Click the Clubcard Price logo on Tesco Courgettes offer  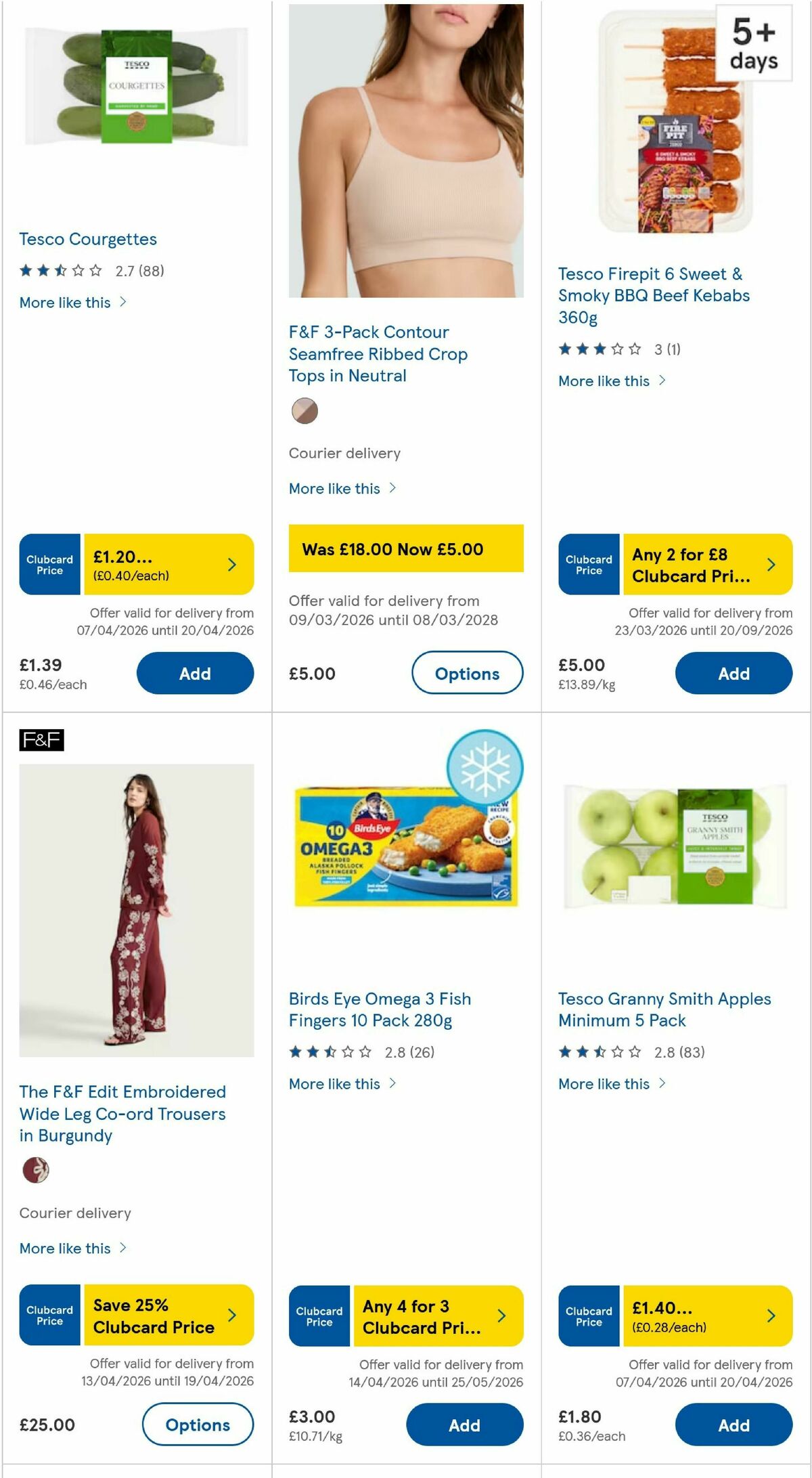(x=49, y=563)
